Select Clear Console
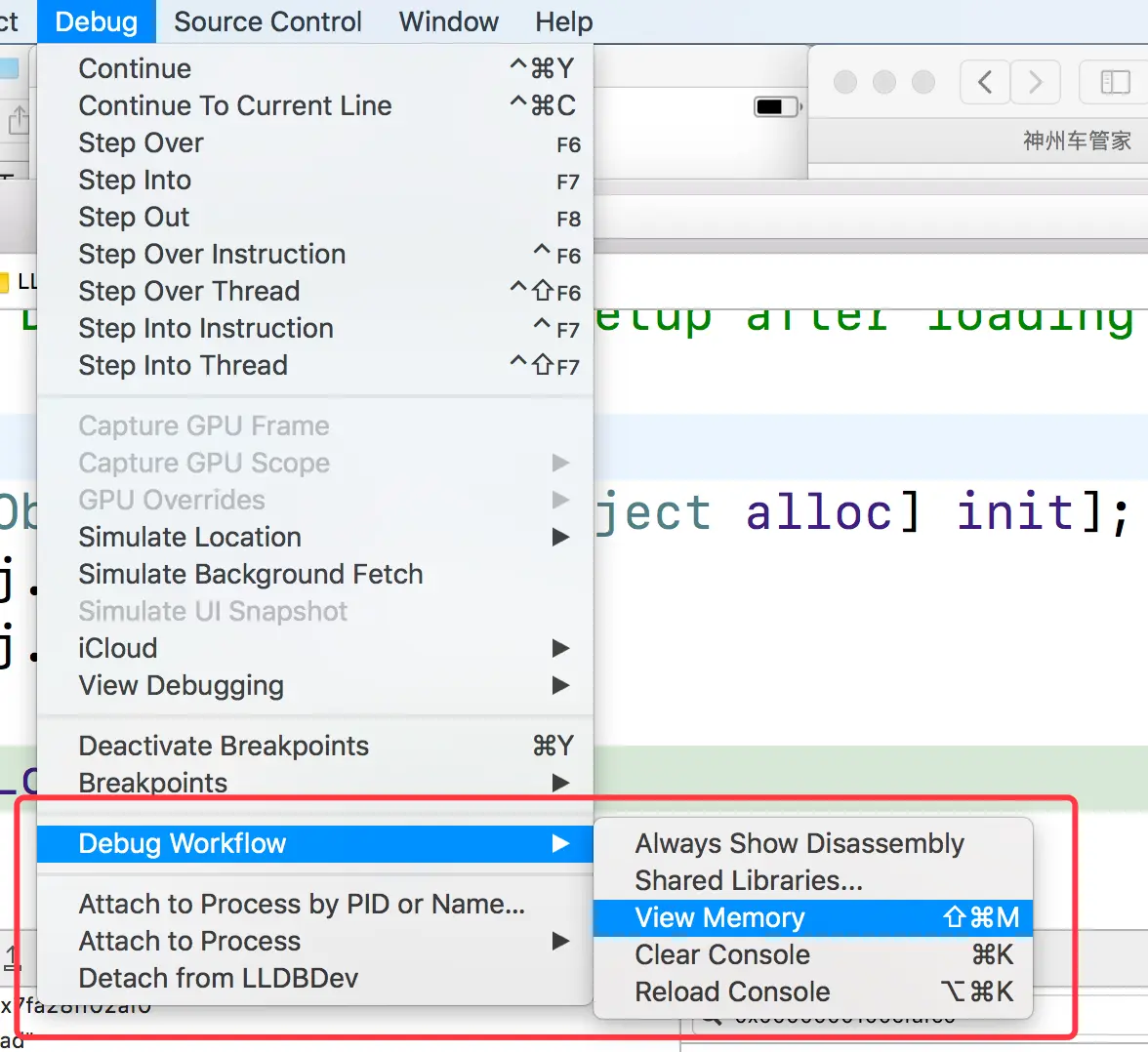1148x1052 pixels. pos(812,955)
